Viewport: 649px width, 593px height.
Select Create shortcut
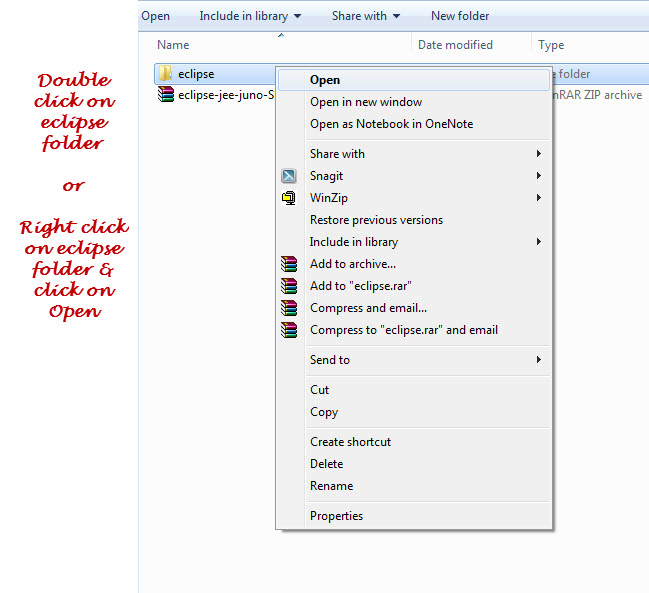[414, 442]
